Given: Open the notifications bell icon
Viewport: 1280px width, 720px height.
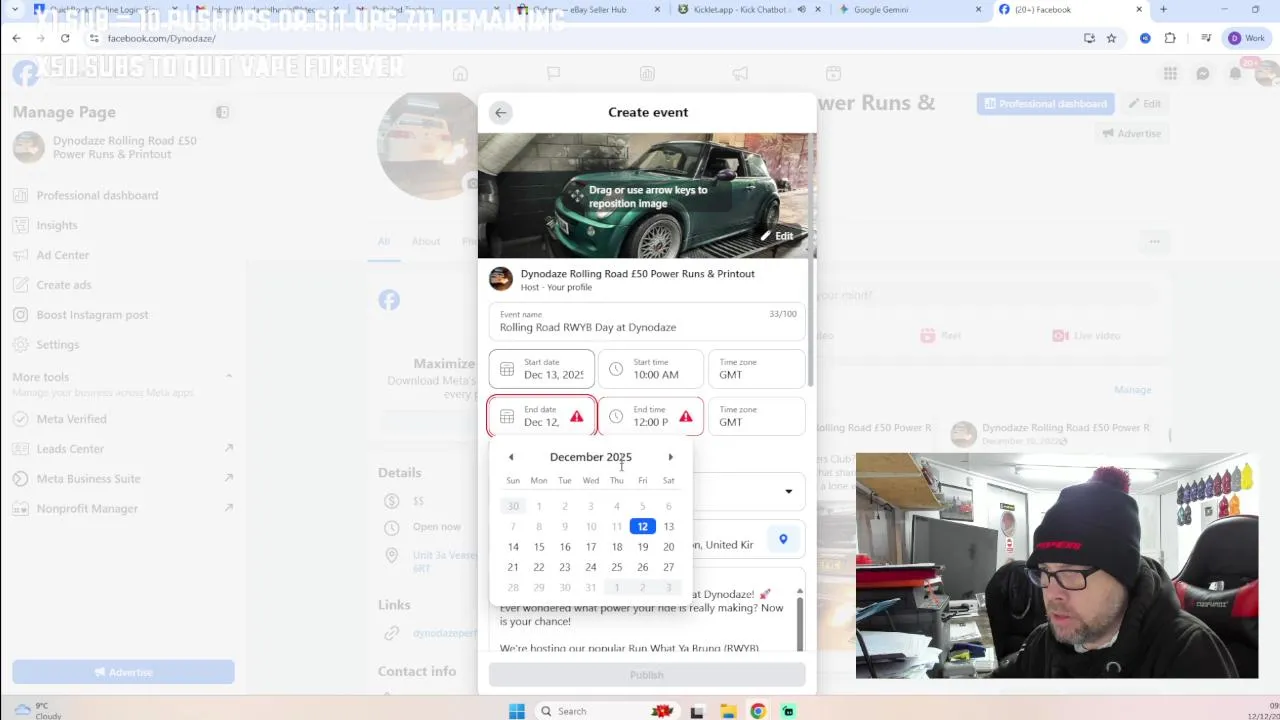Looking at the screenshot, I should (1236, 73).
